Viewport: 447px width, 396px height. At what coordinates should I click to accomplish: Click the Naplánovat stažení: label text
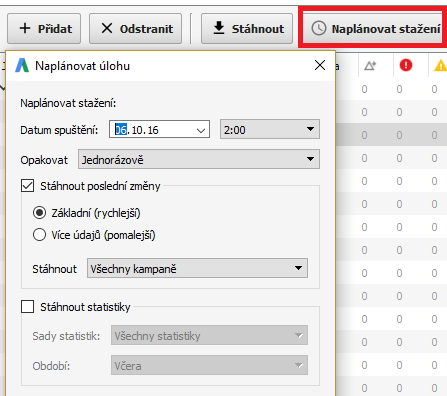(x=68, y=103)
